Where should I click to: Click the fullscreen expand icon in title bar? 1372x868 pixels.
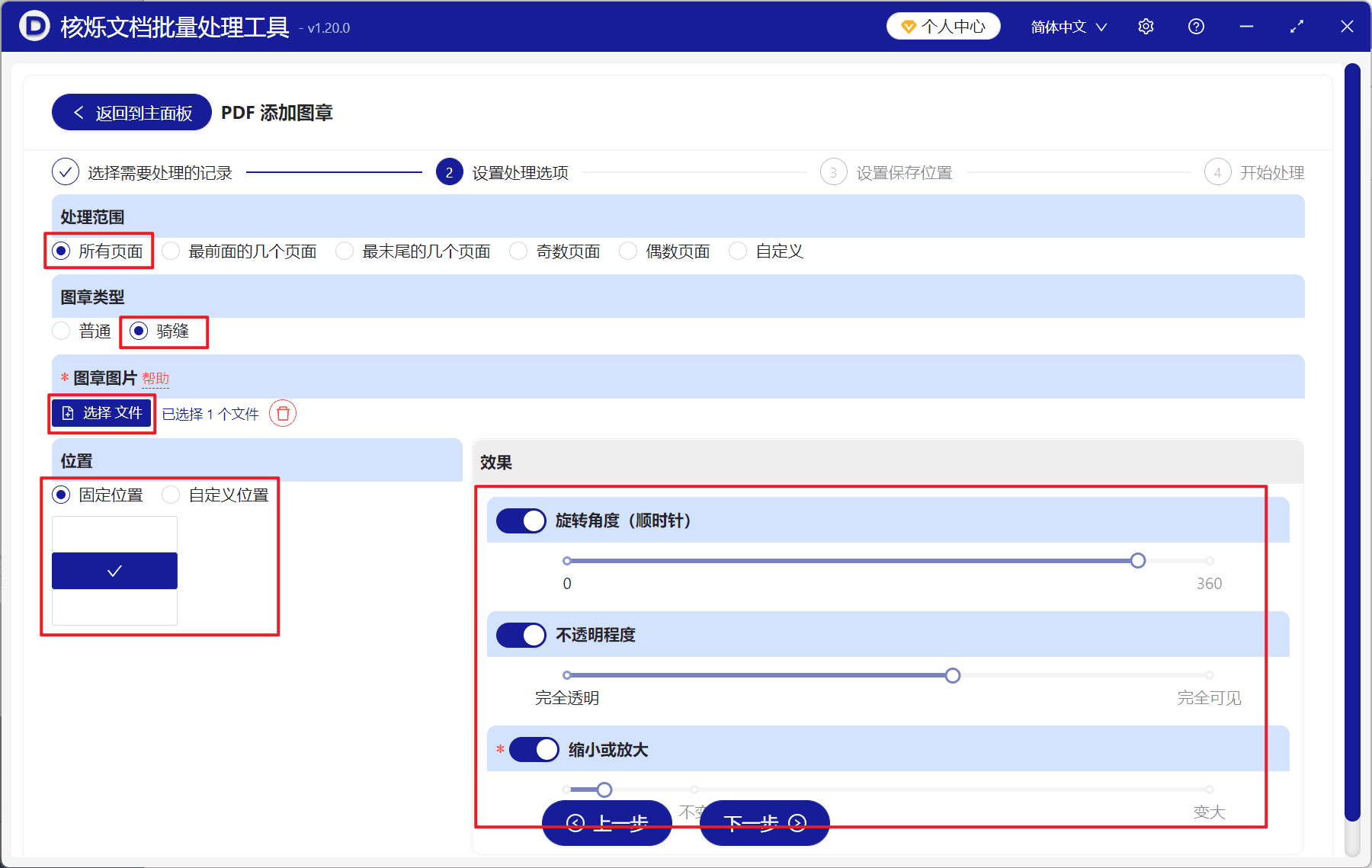[1297, 26]
